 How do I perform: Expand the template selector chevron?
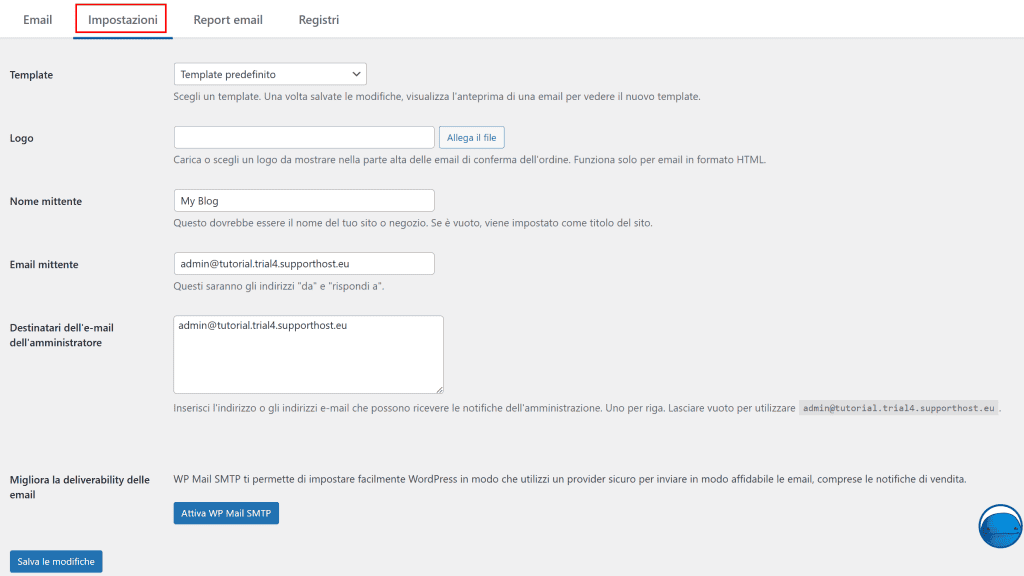(x=355, y=73)
